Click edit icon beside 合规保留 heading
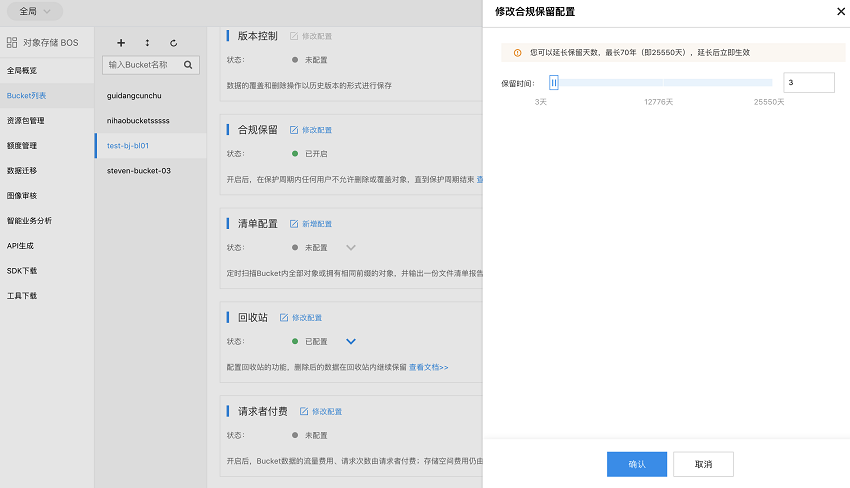This screenshot has height=488, width=850. [293, 130]
